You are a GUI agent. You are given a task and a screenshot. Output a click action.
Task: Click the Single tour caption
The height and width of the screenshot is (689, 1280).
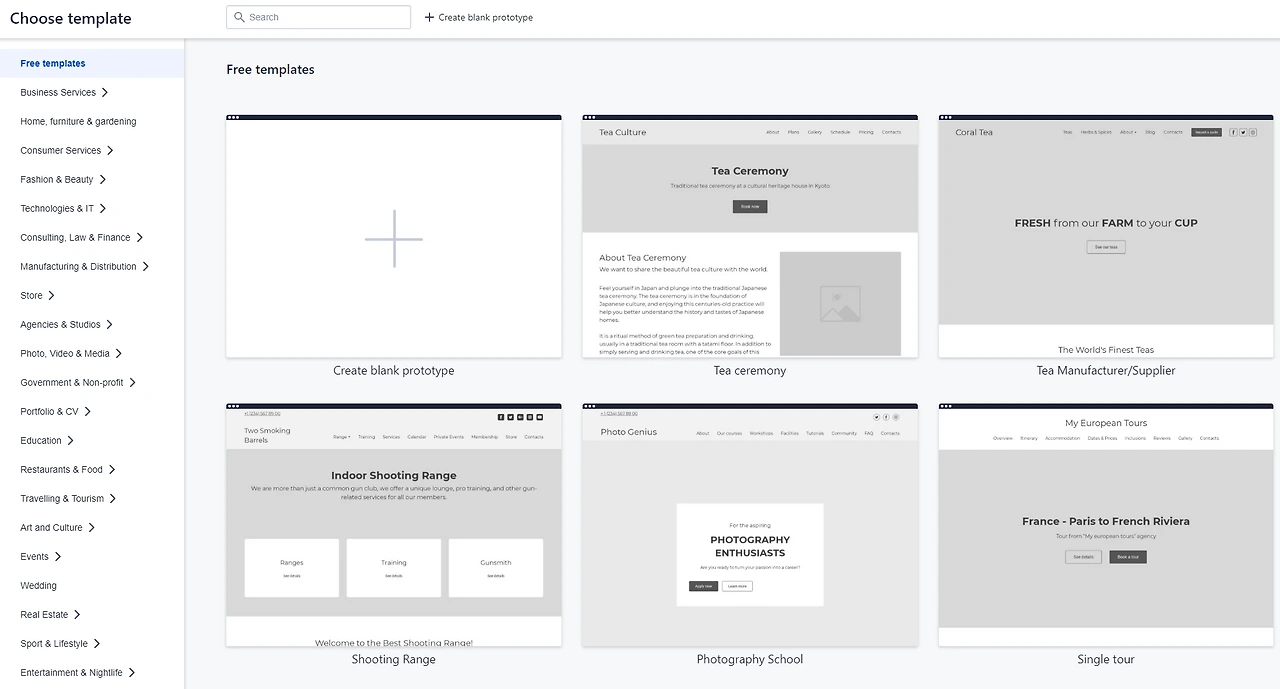click(1106, 659)
